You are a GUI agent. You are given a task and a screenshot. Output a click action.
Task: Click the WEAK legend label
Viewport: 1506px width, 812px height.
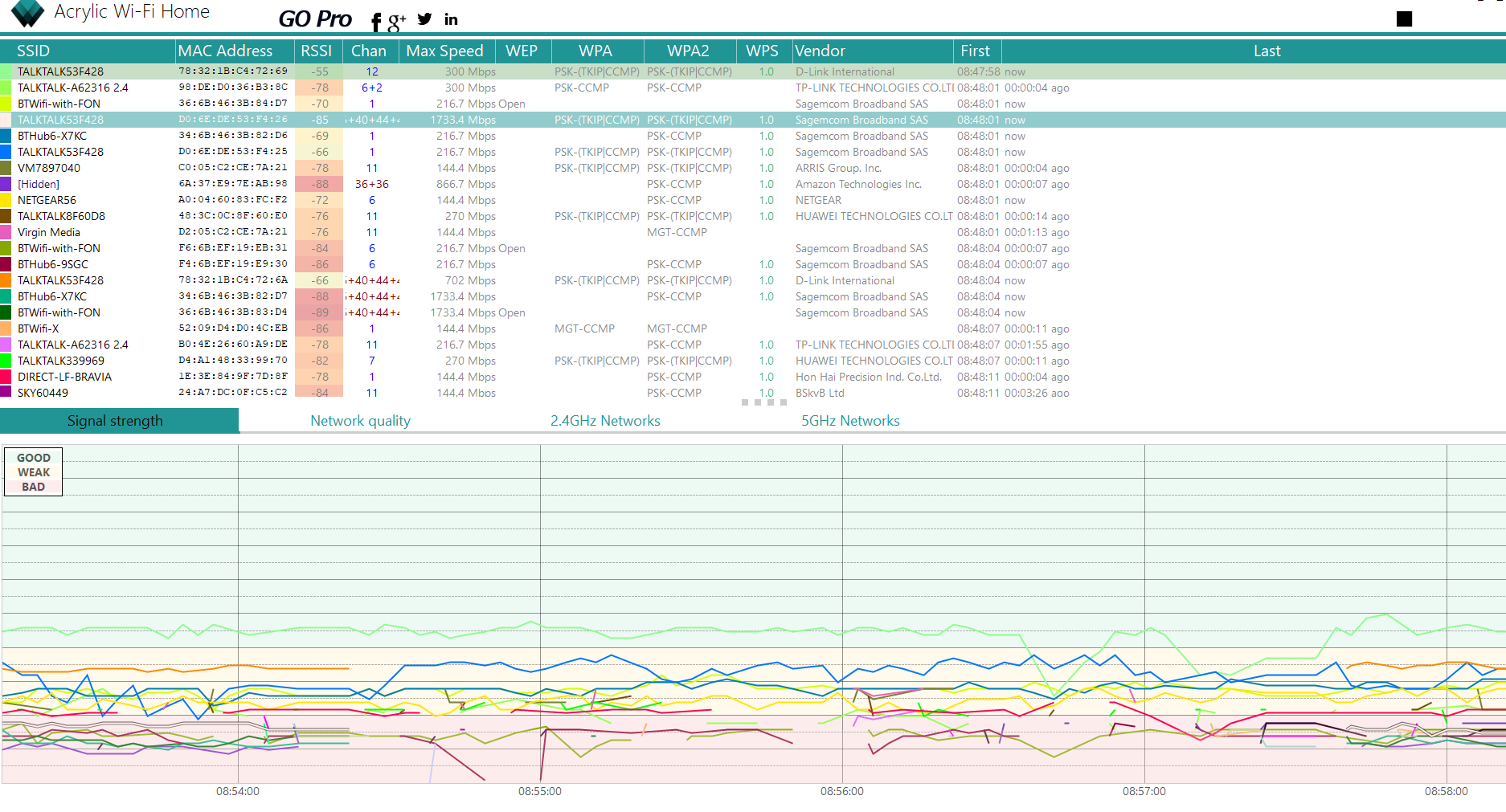pyautogui.click(x=34, y=472)
